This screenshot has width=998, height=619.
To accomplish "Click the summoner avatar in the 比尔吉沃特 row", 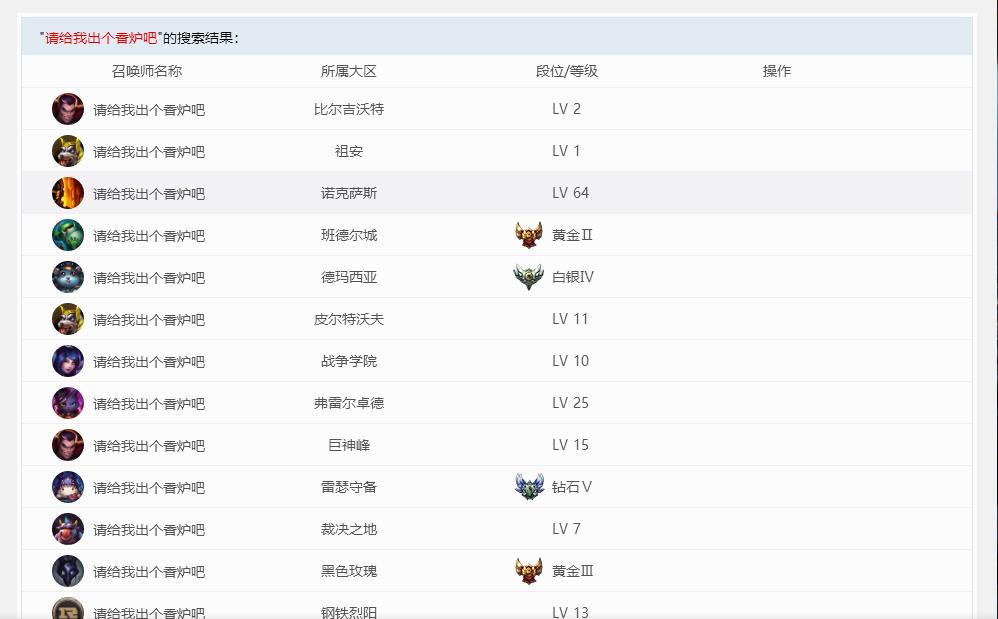I will point(68,109).
